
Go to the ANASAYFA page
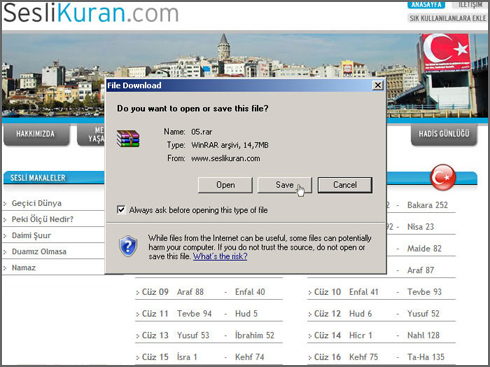(x=426, y=5)
